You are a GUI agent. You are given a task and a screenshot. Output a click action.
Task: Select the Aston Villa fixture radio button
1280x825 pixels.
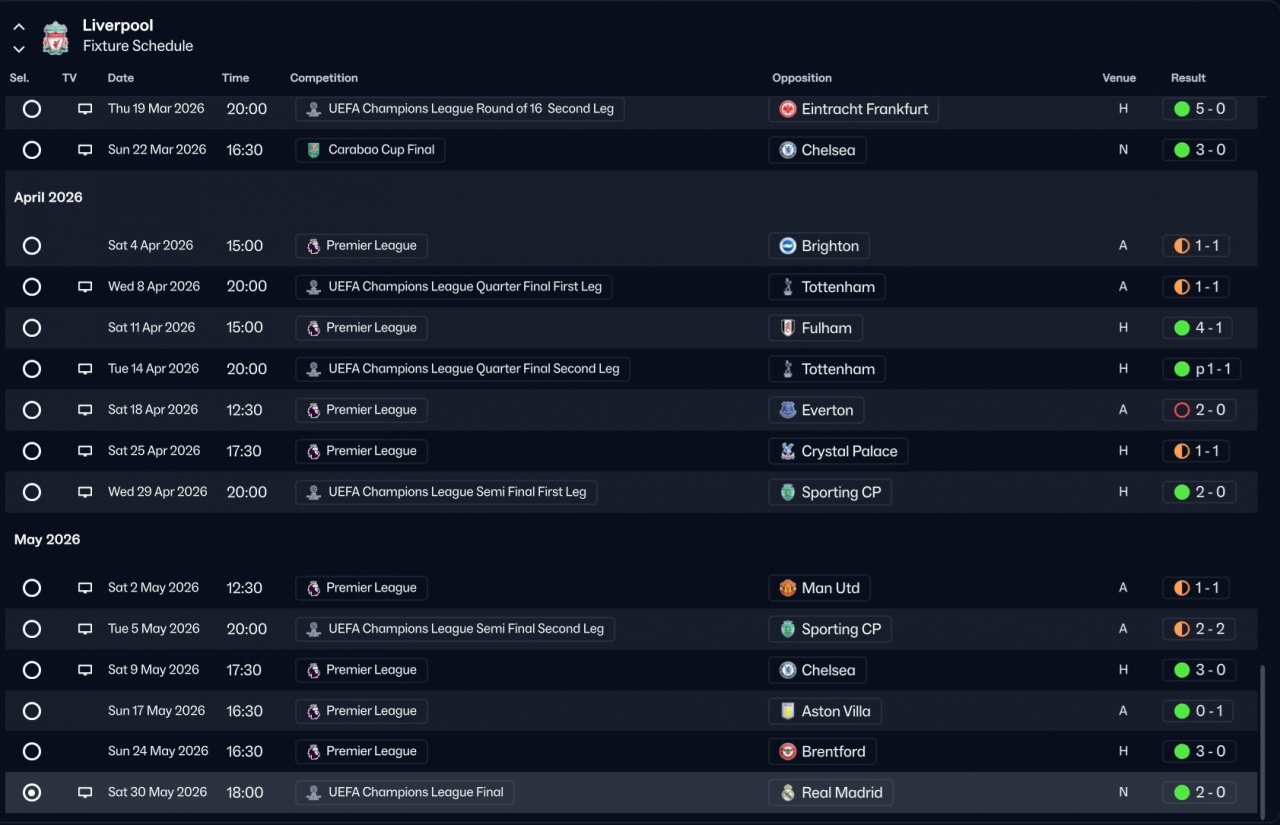coord(32,711)
